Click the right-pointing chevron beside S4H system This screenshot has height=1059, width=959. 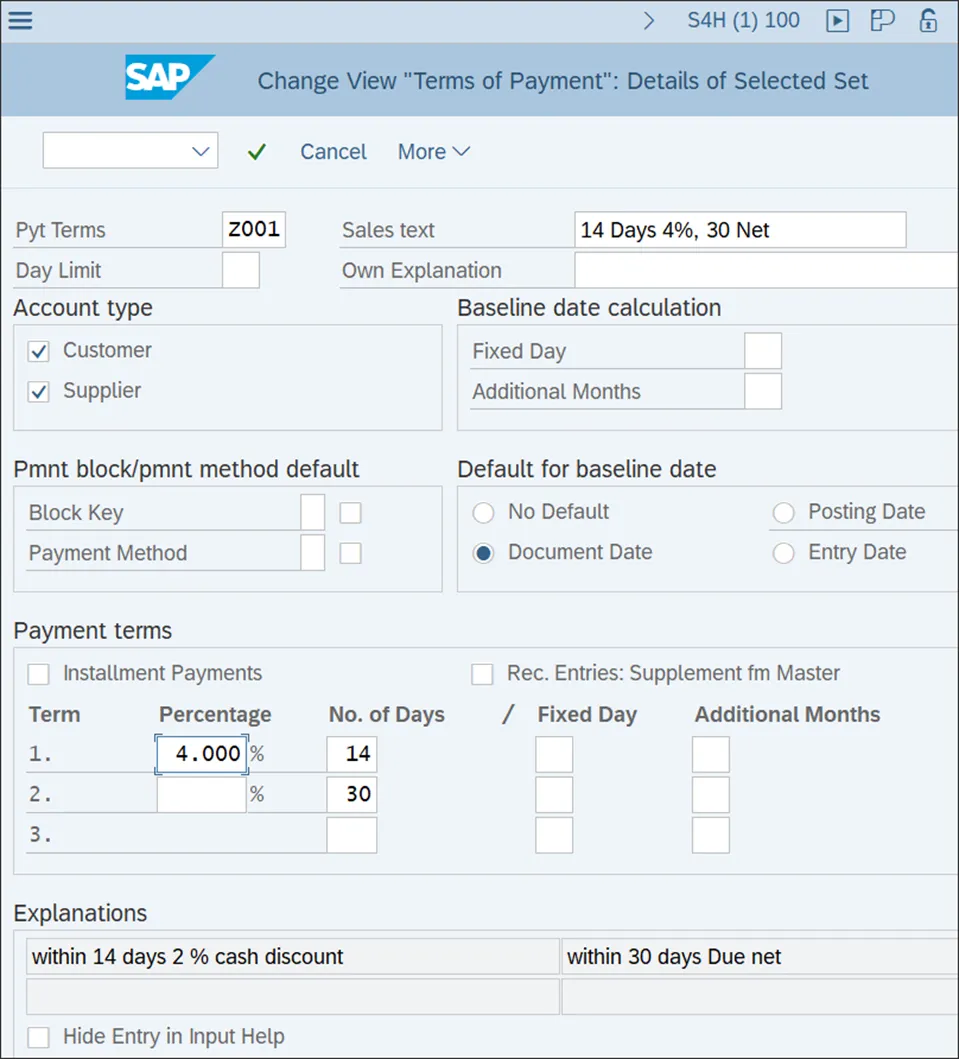tap(650, 20)
